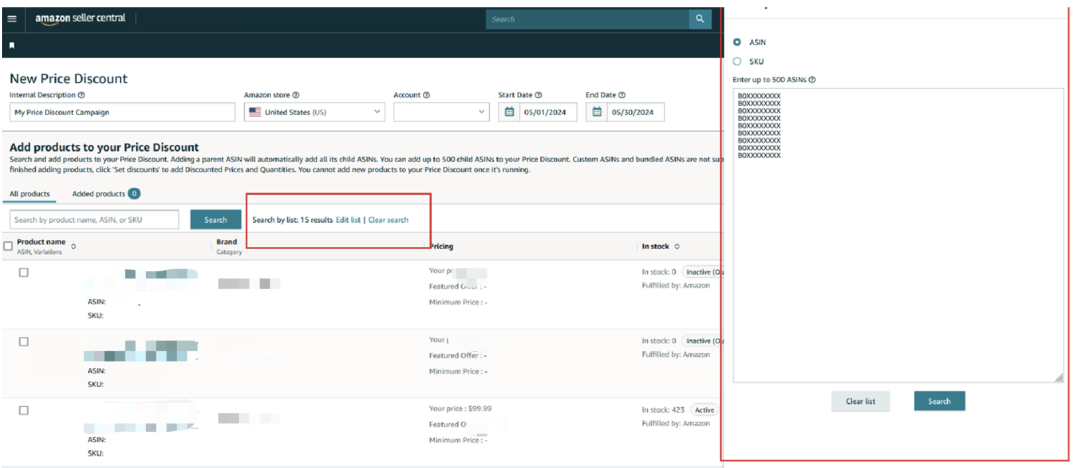This screenshot has width=1080, height=468.
Task: Click the Internal Description text field
Action: pos(123,112)
